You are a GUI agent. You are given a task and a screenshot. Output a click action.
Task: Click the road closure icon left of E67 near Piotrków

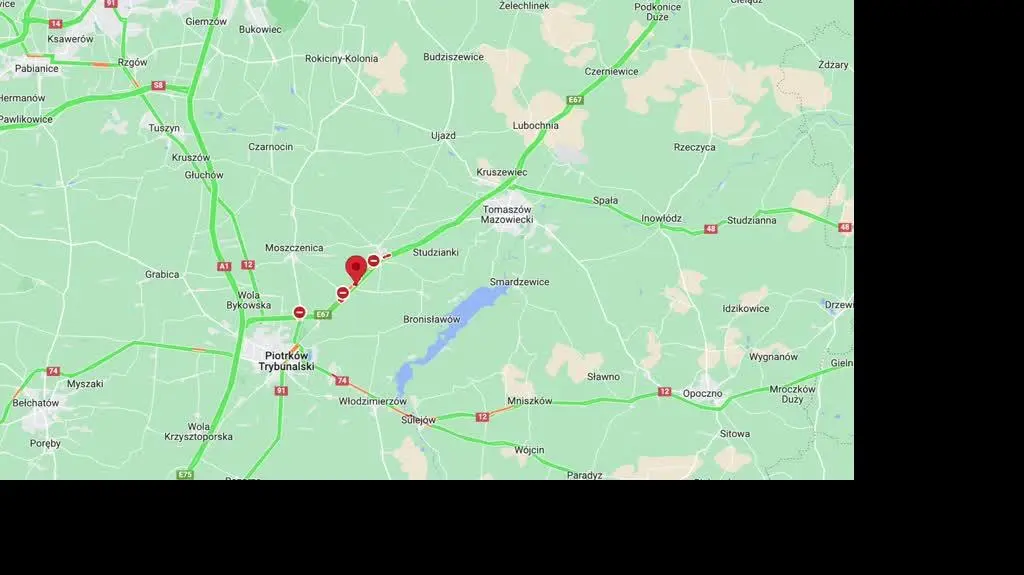299,312
